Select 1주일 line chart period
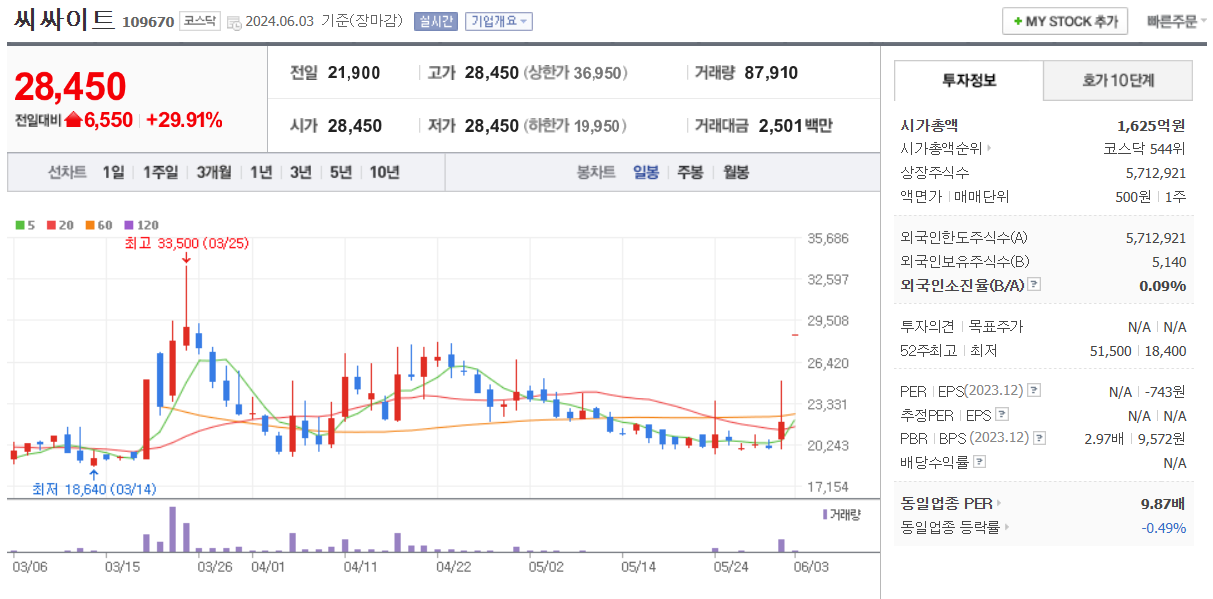The image size is (1213, 599). (x=160, y=172)
